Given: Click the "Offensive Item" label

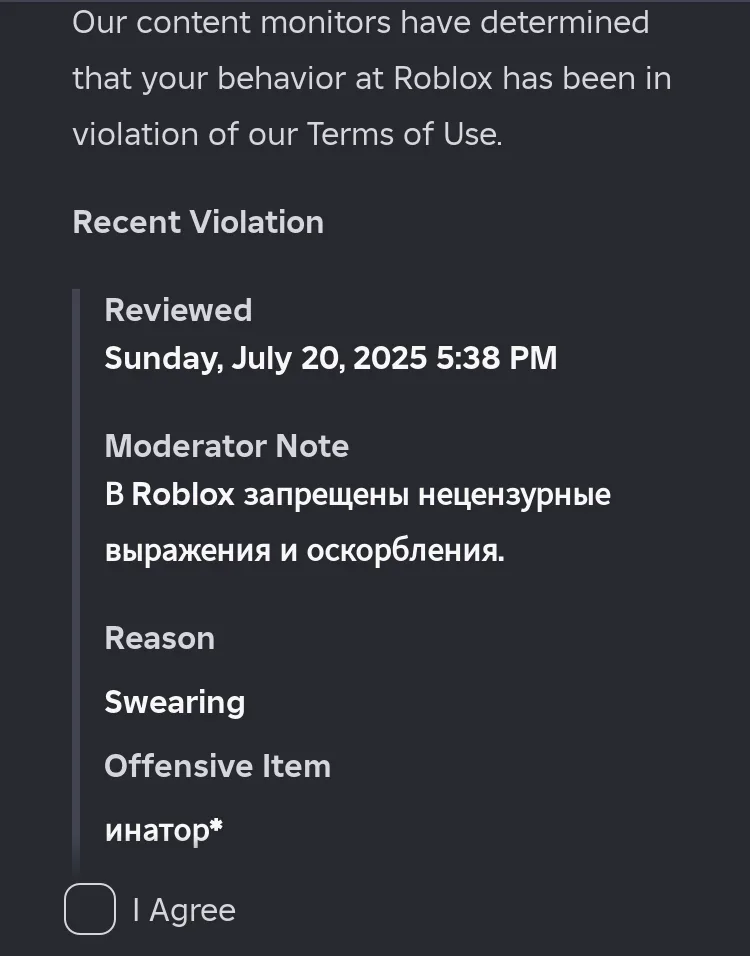Looking at the screenshot, I should (x=218, y=766).
